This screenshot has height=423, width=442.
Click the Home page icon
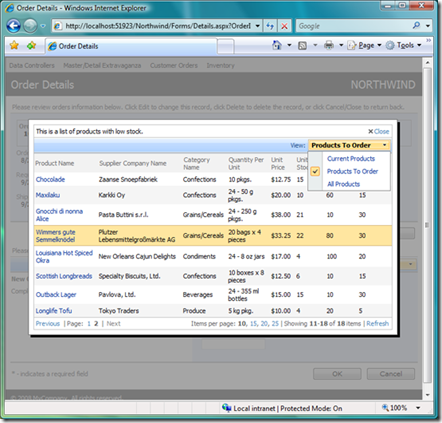pyautogui.click(x=277, y=45)
